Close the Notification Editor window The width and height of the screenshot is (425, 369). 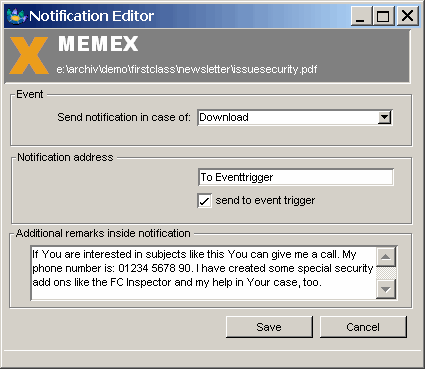(x=407, y=16)
